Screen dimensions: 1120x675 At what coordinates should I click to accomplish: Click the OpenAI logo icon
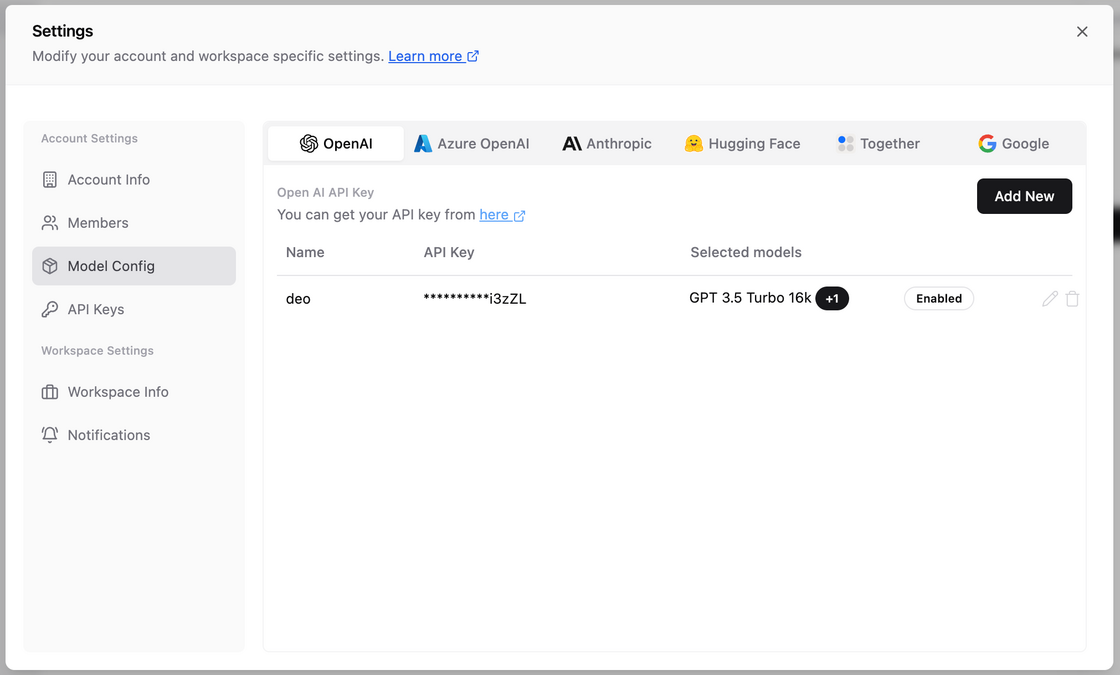click(309, 144)
